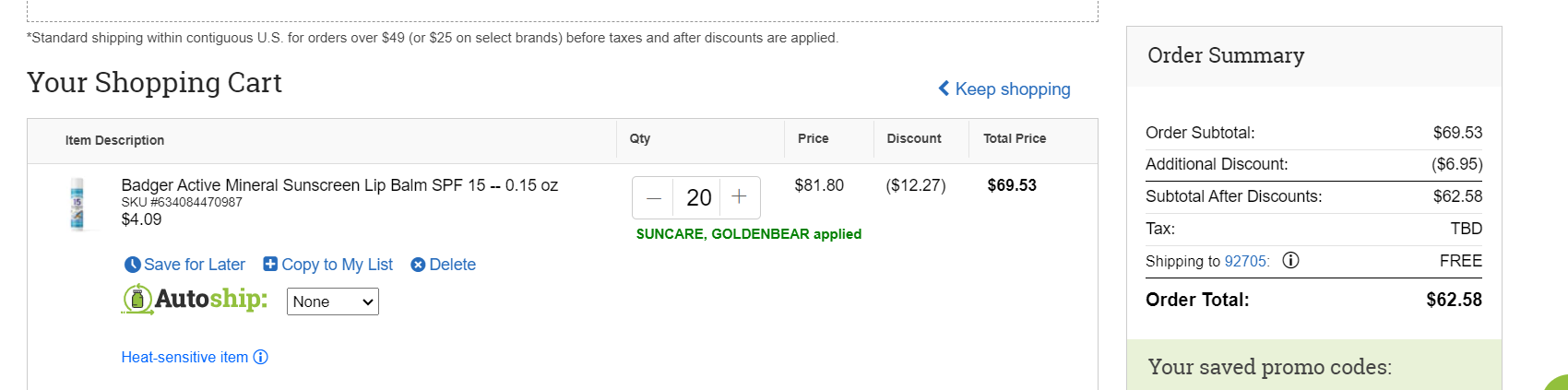1568x390 pixels.
Task: Click the Autoship logo icon
Action: click(137, 299)
